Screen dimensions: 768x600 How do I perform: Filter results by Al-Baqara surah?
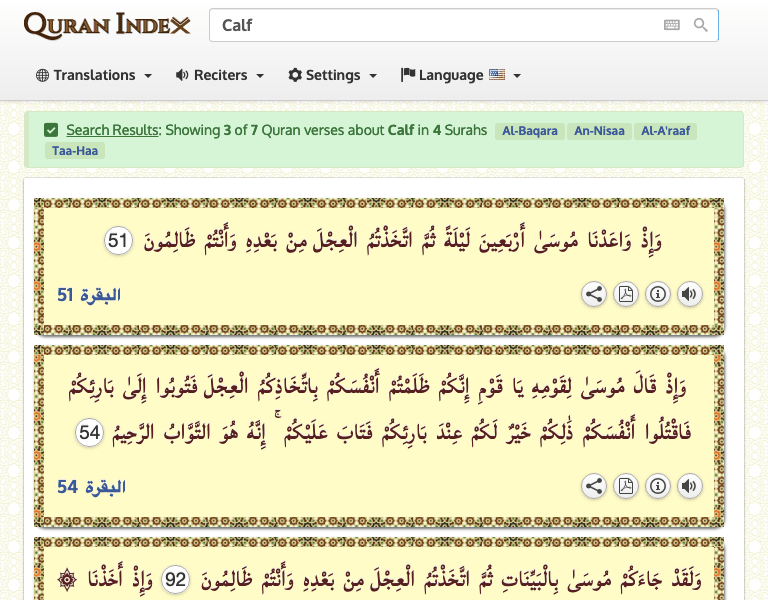coord(529,131)
